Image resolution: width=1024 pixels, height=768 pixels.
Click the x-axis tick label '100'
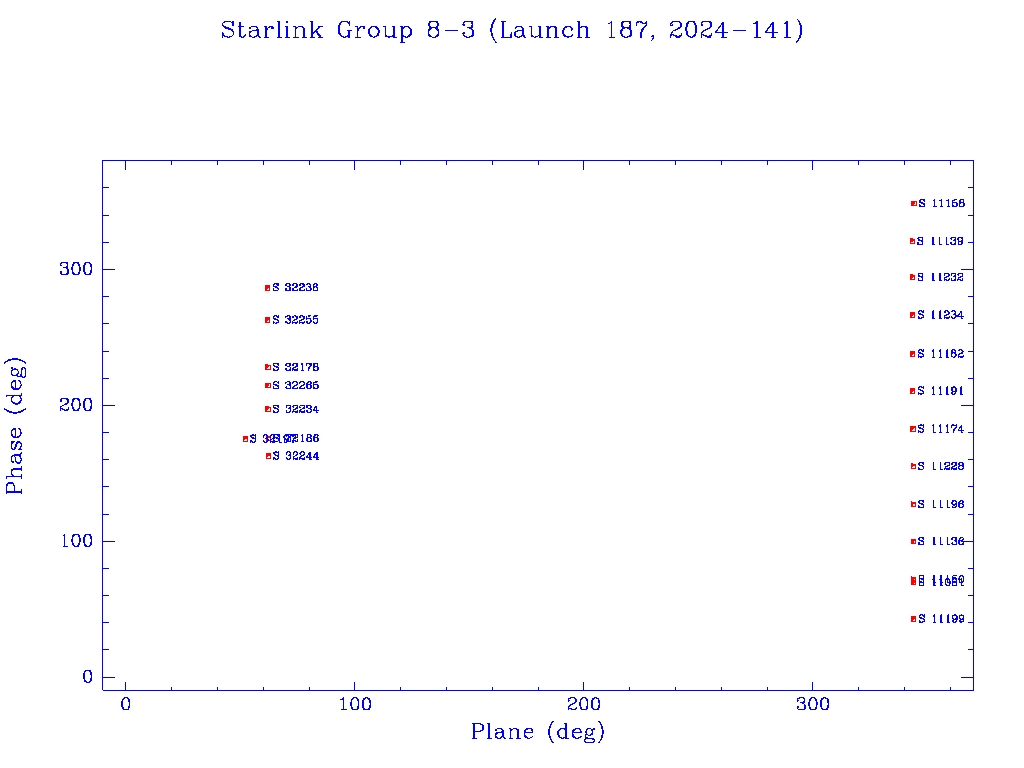pos(355,704)
